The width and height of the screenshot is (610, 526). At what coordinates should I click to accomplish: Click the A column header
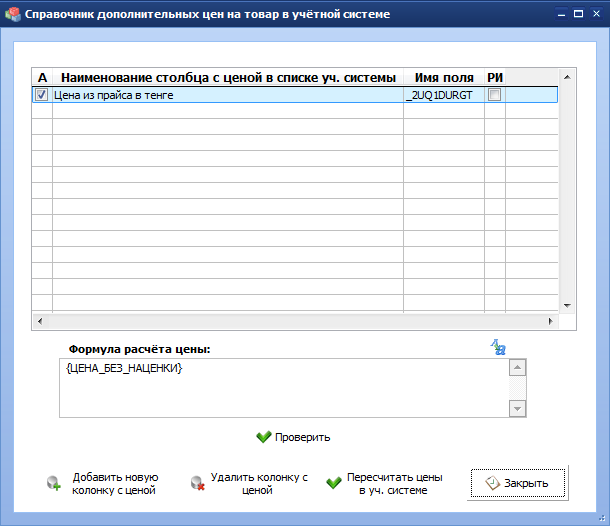[42, 77]
